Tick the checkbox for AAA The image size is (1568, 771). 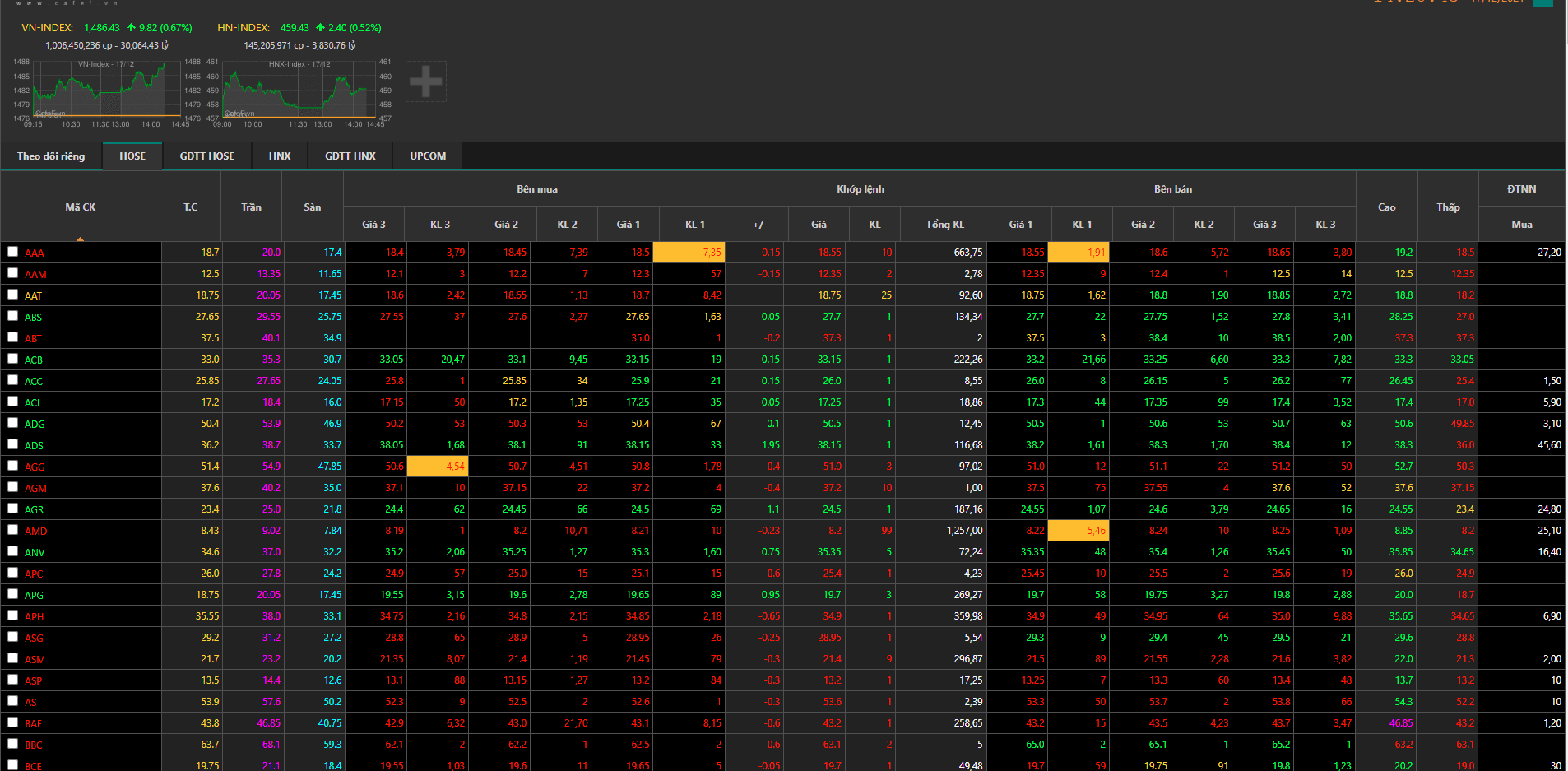(x=12, y=252)
